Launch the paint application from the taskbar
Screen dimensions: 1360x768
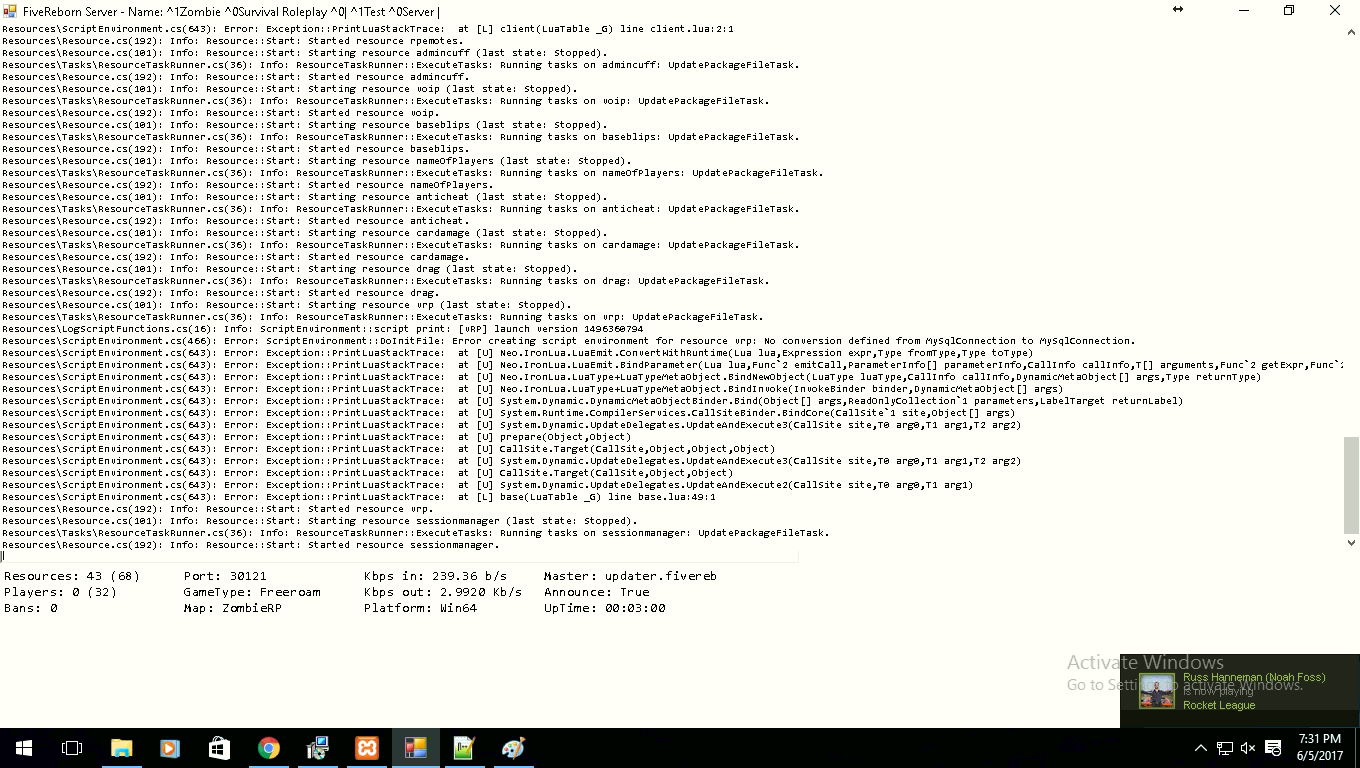[512, 748]
